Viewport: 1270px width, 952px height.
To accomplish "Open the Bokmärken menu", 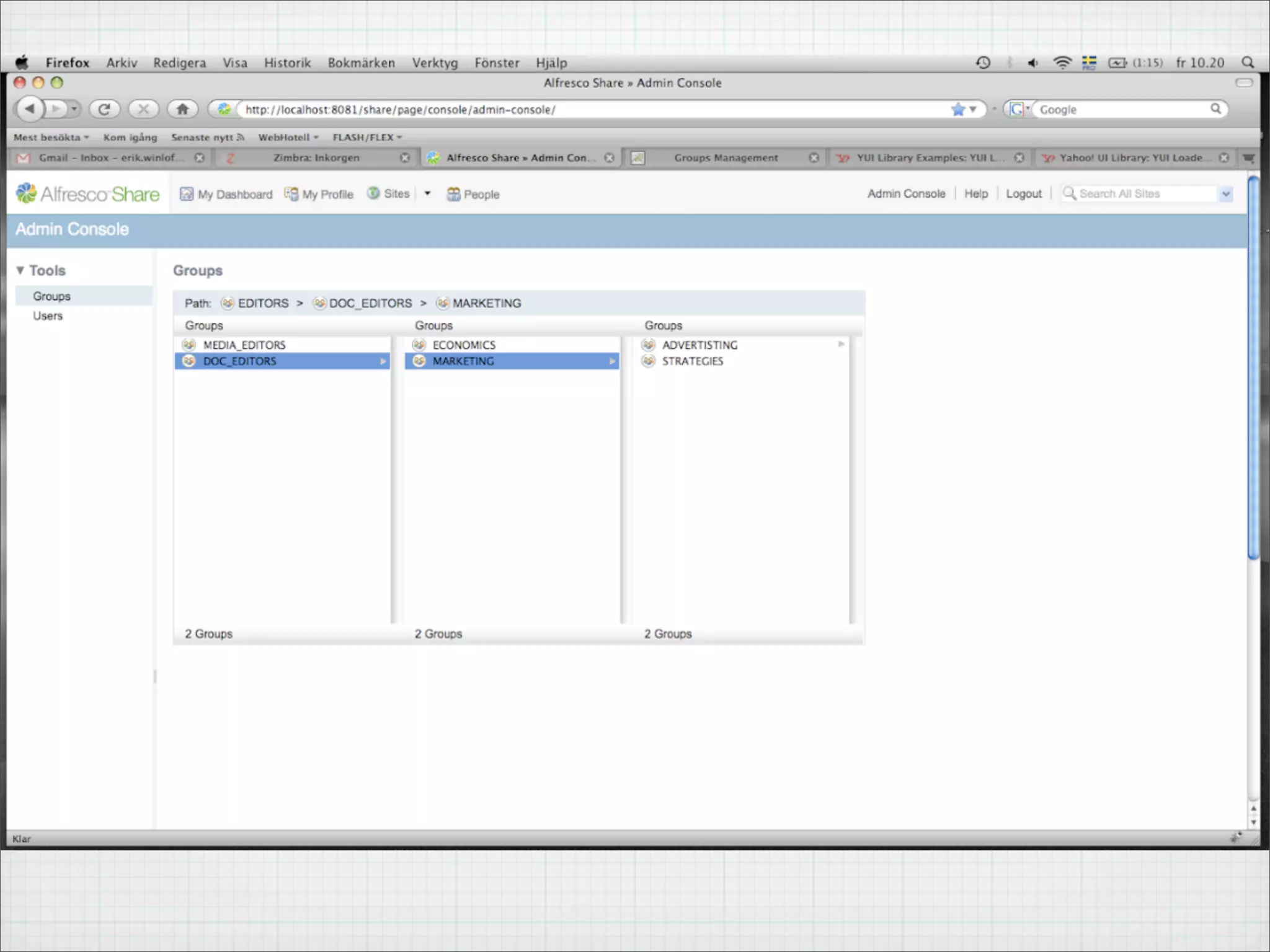I will coord(361,63).
